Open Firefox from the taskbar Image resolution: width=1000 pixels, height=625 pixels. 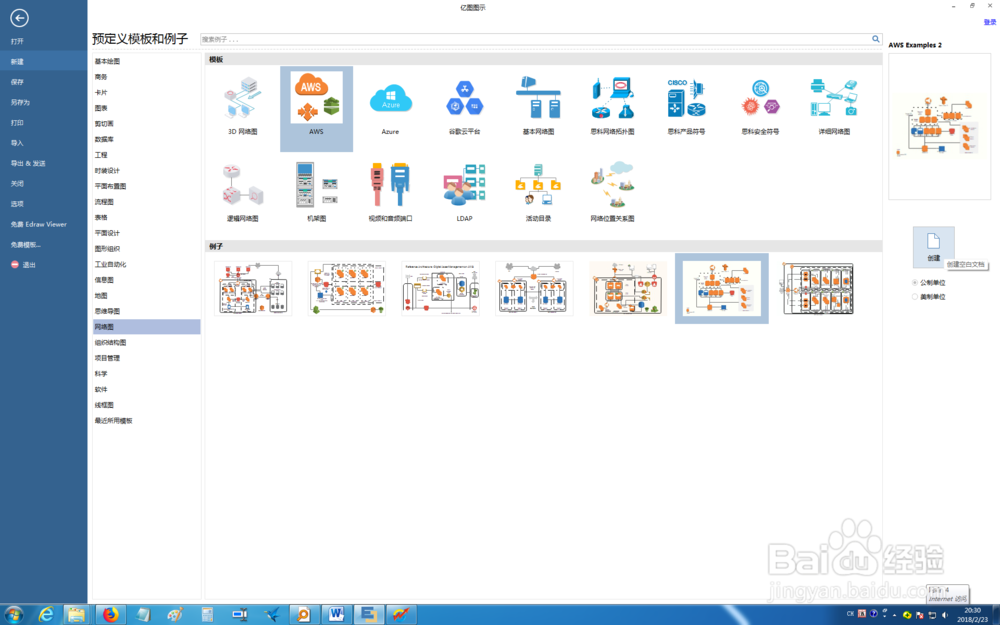pyautogui.click(x=111, y=614)
